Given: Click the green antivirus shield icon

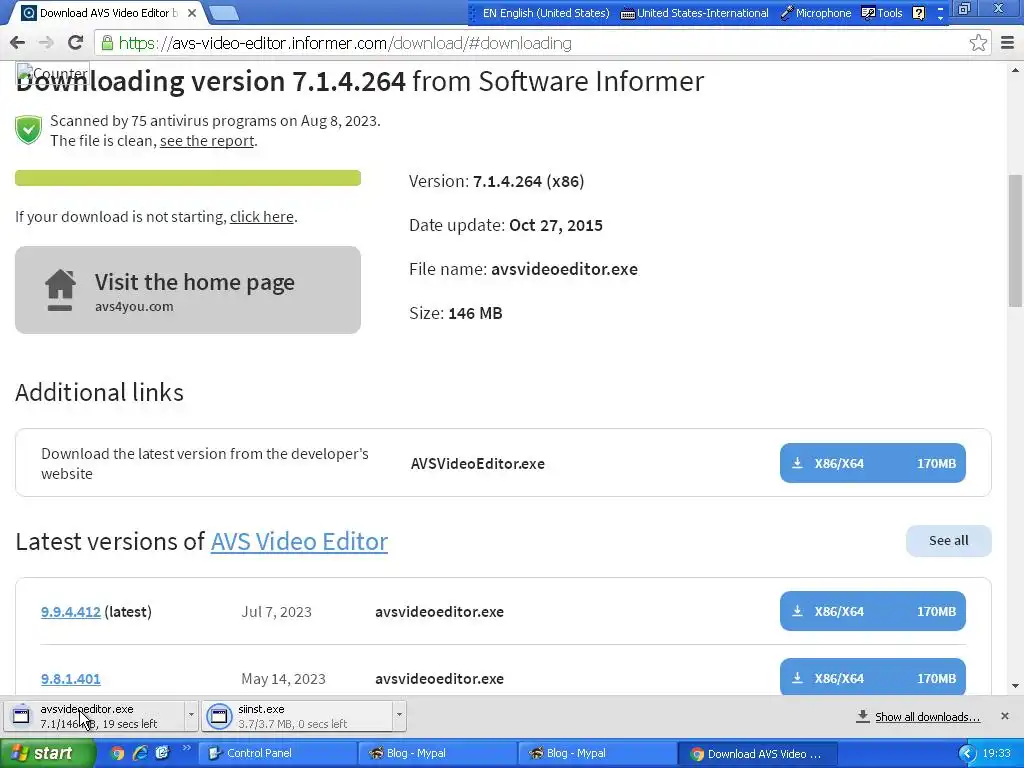Looking at the screenshot, I should [x=29, y=129].
